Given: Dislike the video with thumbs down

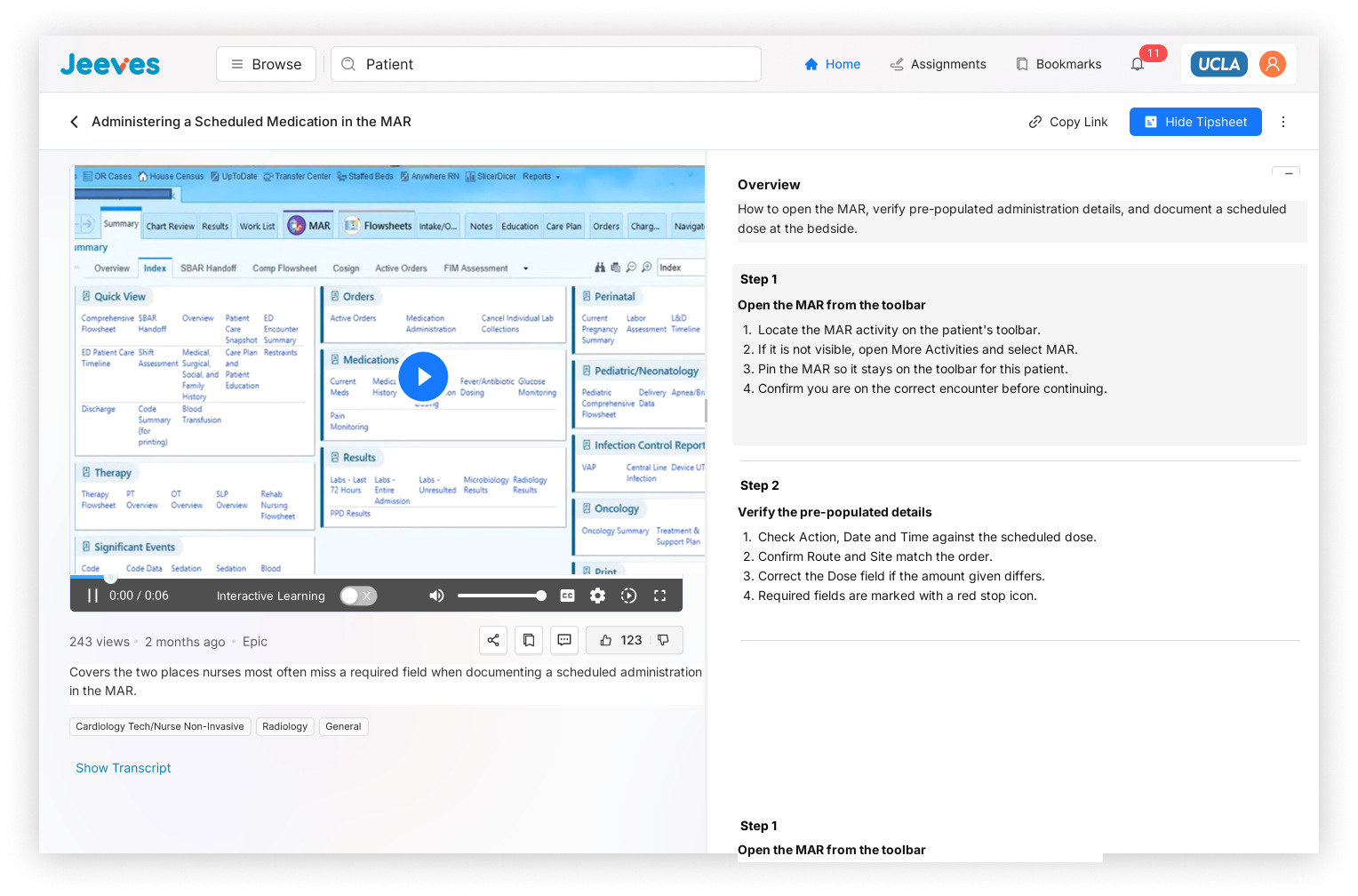Looking at the screenshot, I should point(663,640).
